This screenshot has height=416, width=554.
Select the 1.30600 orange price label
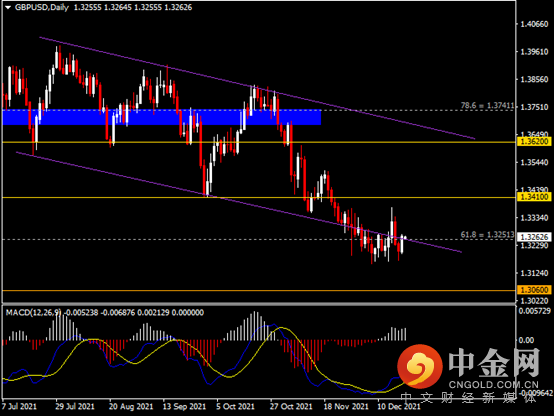point(534,290)
